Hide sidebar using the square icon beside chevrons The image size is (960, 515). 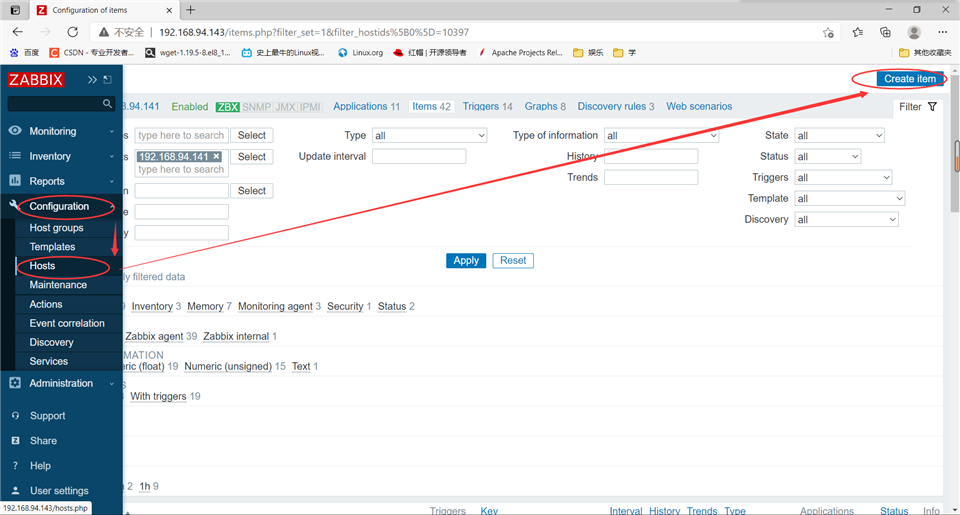(108, 80)
